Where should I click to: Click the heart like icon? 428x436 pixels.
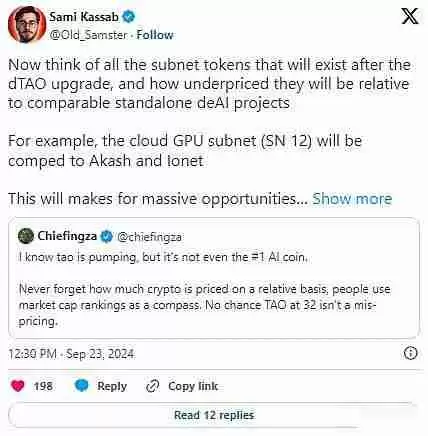[18, 386]
